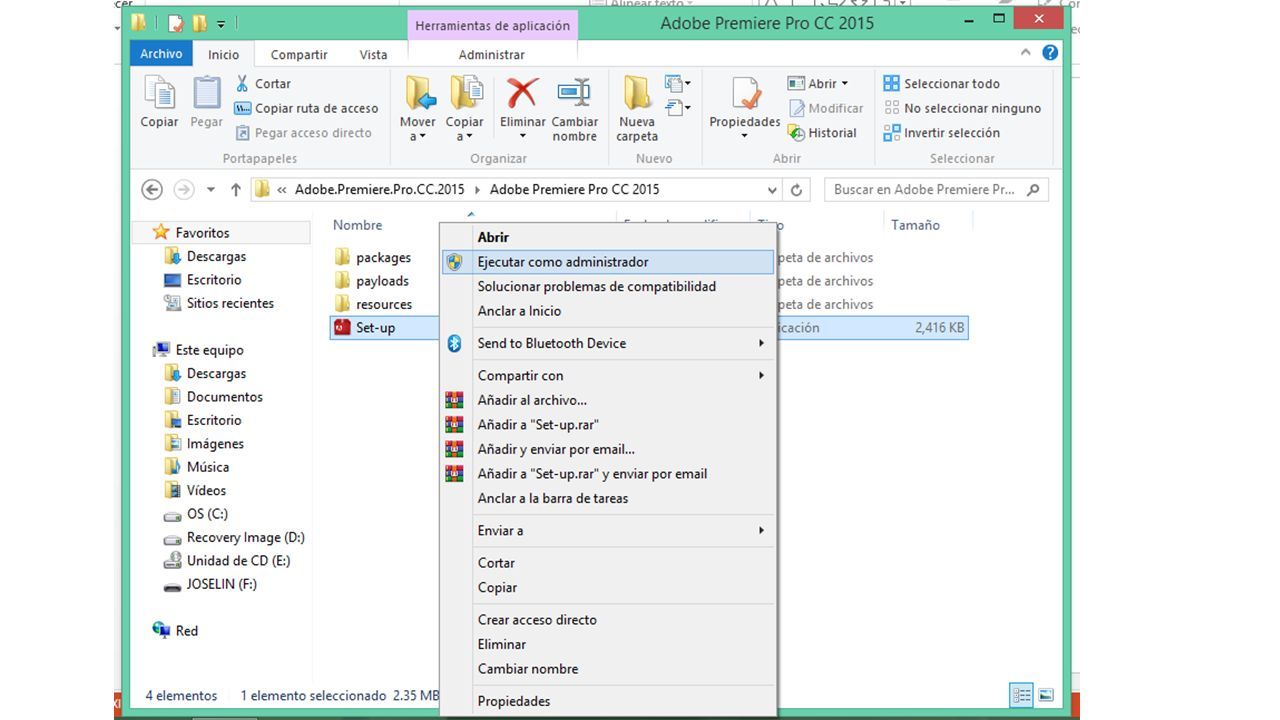Image resolution: width=1280 pixels, height=720 pixels.
Task: Switch to details view icon
Action: coord(1021,695)
